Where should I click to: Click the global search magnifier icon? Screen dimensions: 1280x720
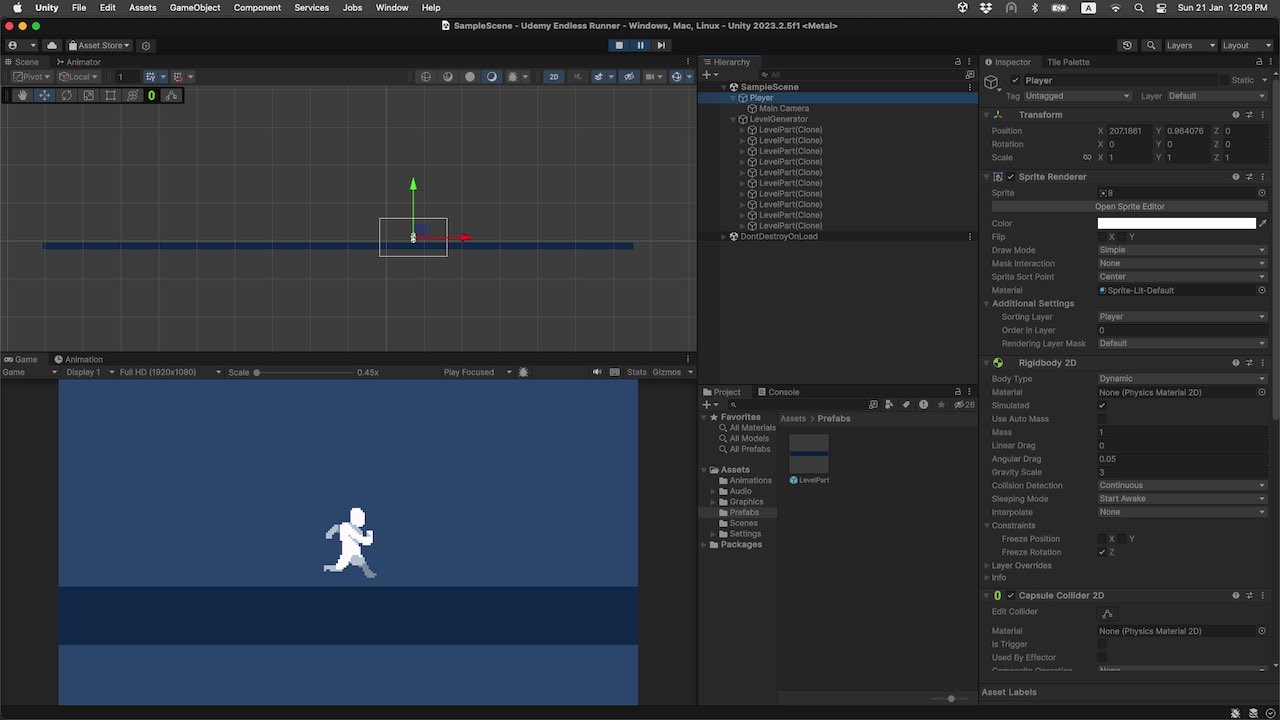[x=1151, y=45]
